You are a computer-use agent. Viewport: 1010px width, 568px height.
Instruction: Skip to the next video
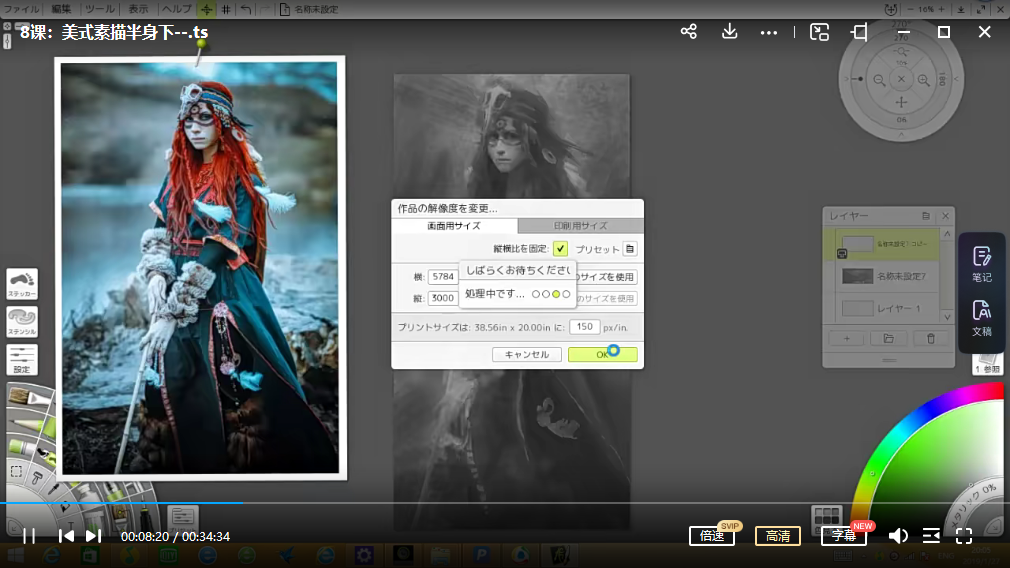pyautogui.click(x=93, y=536)
